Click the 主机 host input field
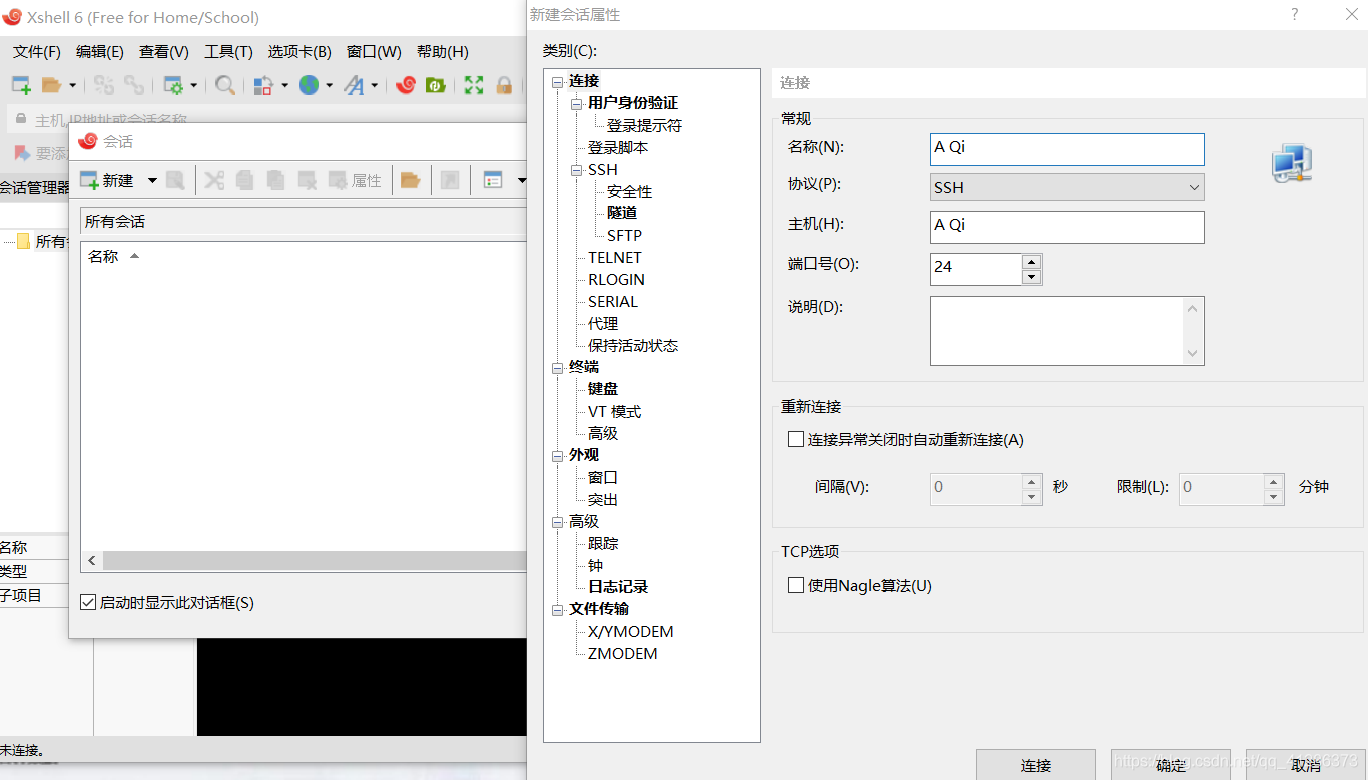The width and height of the screenshot is (1368, 780). [x=1067, y=227]
